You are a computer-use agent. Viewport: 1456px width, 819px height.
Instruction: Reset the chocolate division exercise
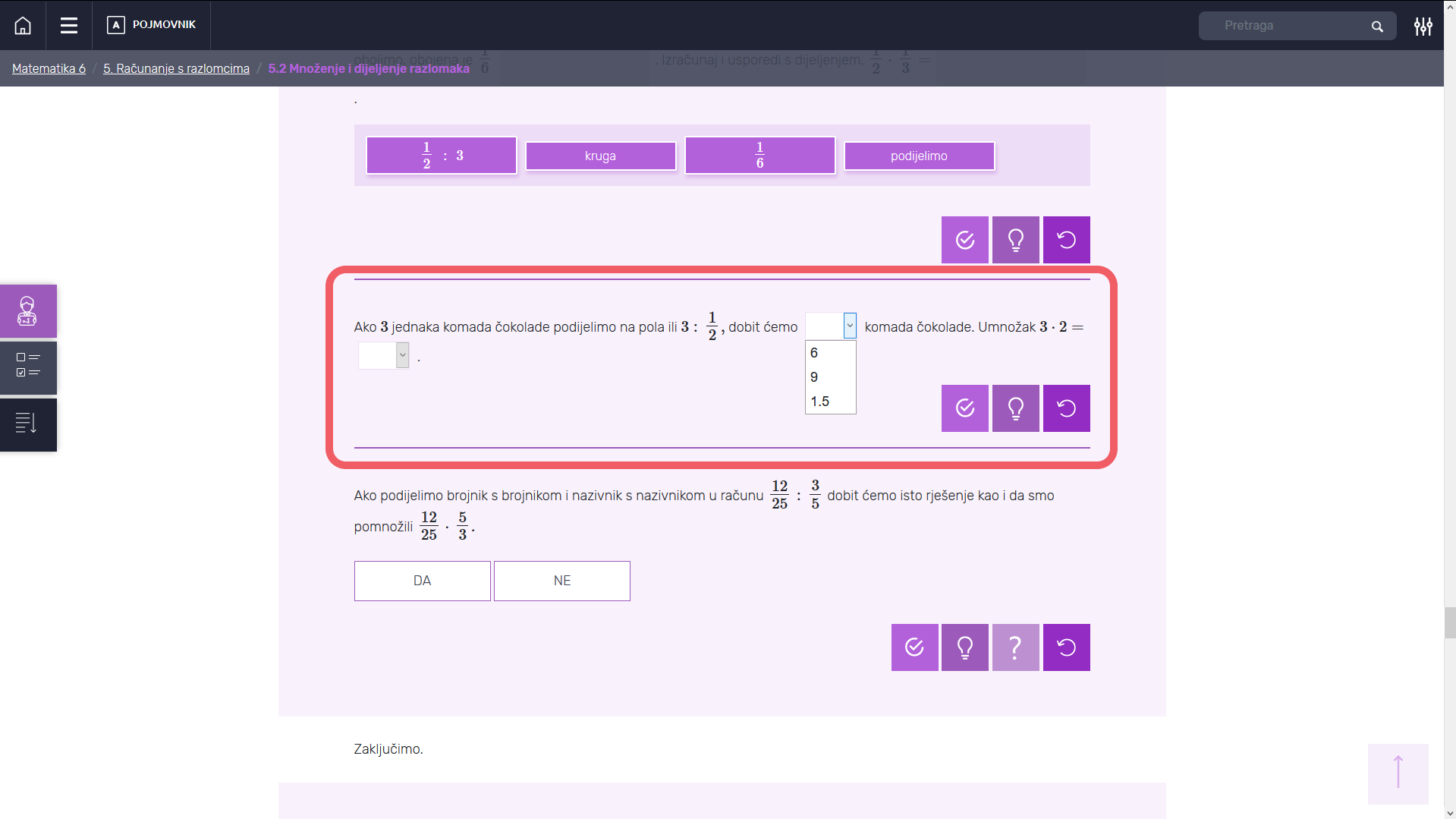[1066, 408]
